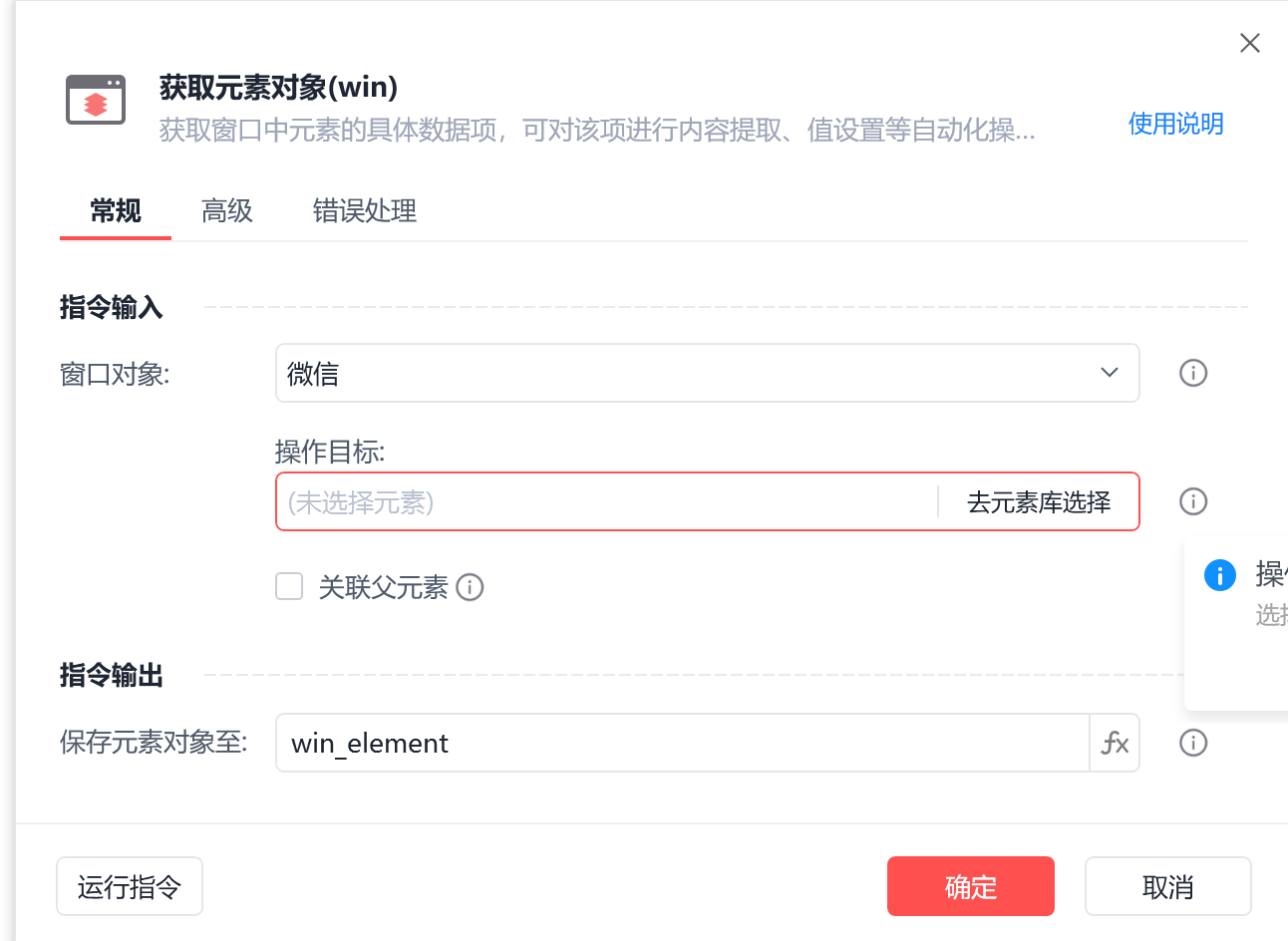The image size is (1288, 941).
Task: Open the 使用说明 link
Action: [x=1176, y=124]
